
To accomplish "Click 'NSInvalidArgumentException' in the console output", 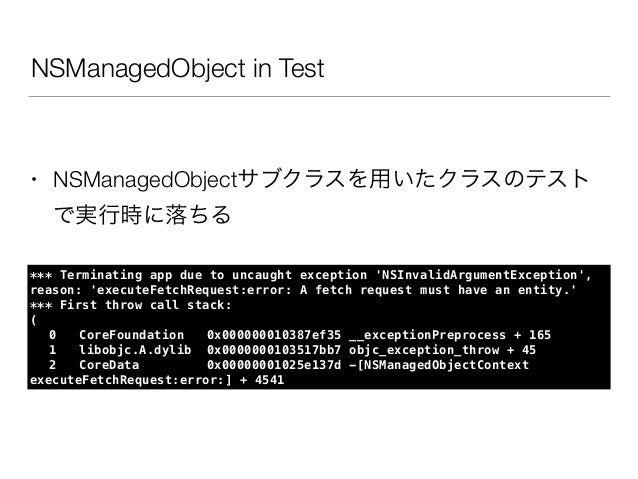I will pyautogui.click(x=480, y=275).
